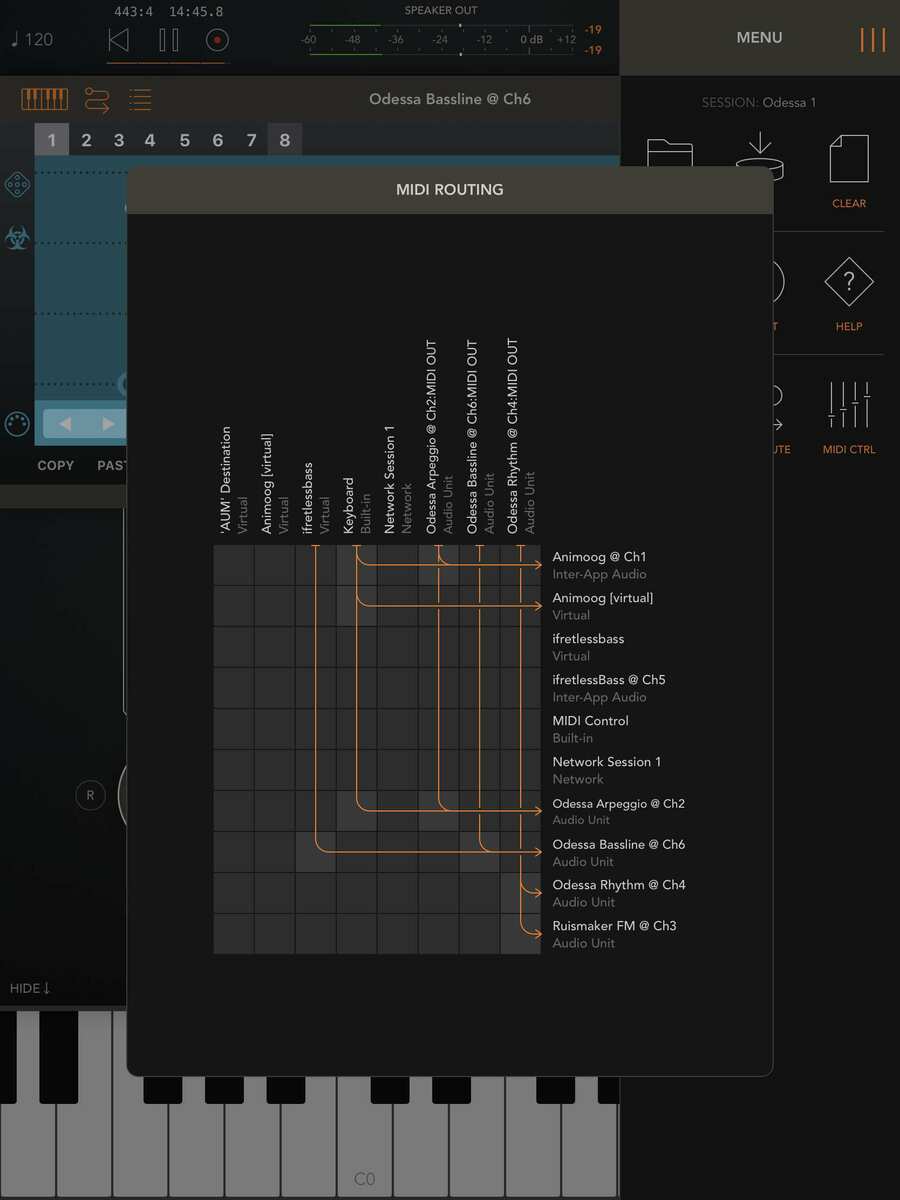Click the MIDI Control destination label
The width and height of the screenshot is (900, 1200).
click(590, 729)
